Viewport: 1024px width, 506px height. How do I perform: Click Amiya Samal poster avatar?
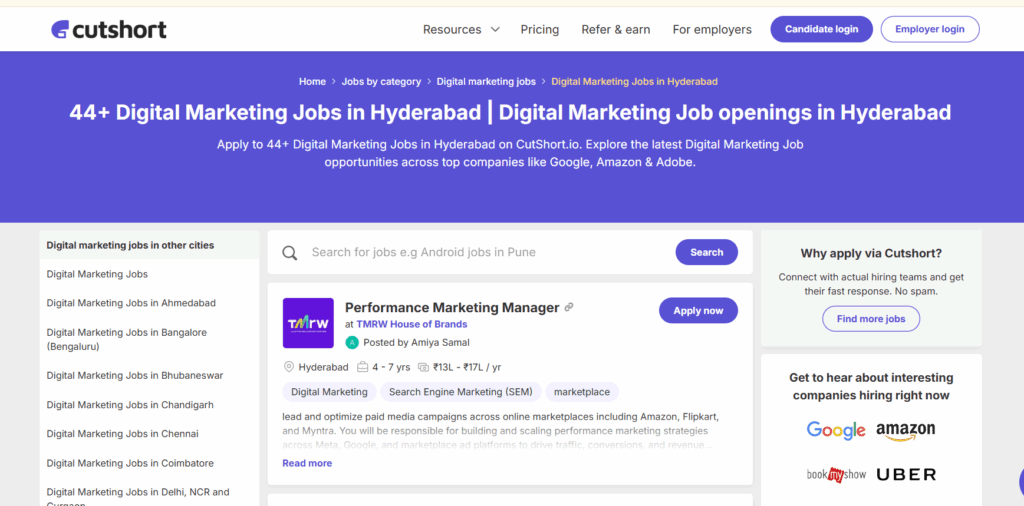[x=352, y=342]
